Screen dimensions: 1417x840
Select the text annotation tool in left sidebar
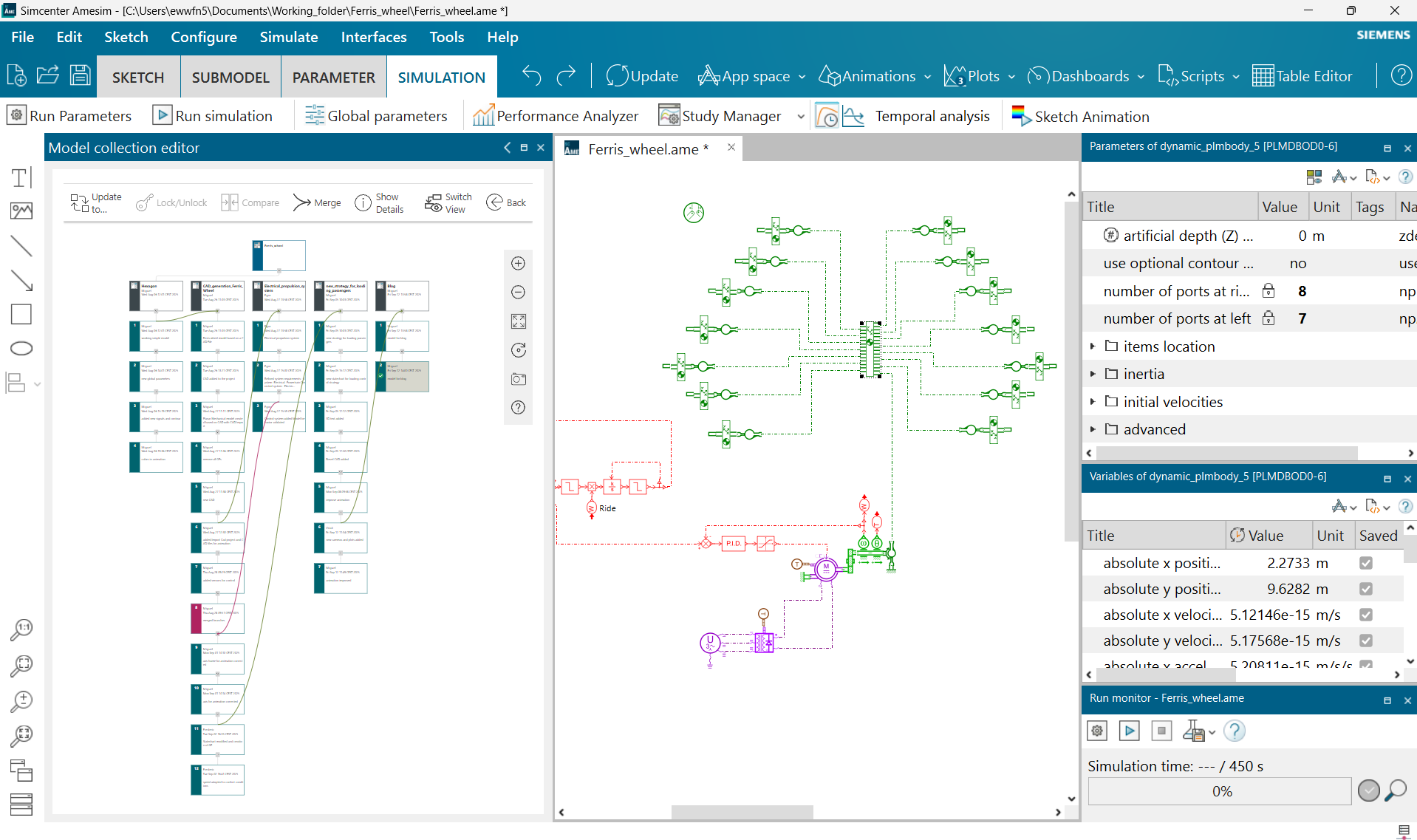[x=21, y=177]
